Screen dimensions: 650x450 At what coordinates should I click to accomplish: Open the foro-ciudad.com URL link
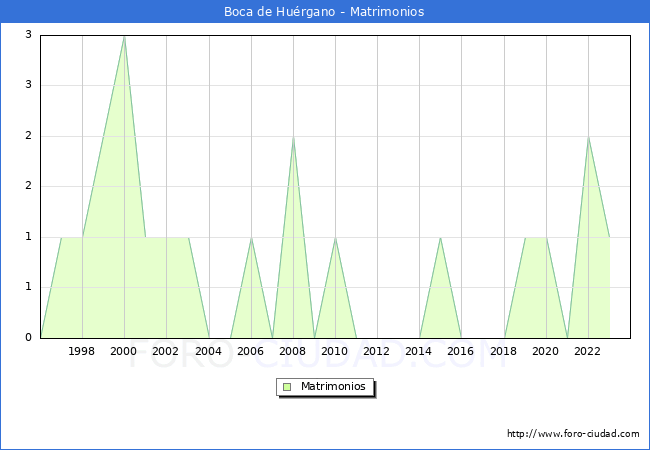(573, 434)
